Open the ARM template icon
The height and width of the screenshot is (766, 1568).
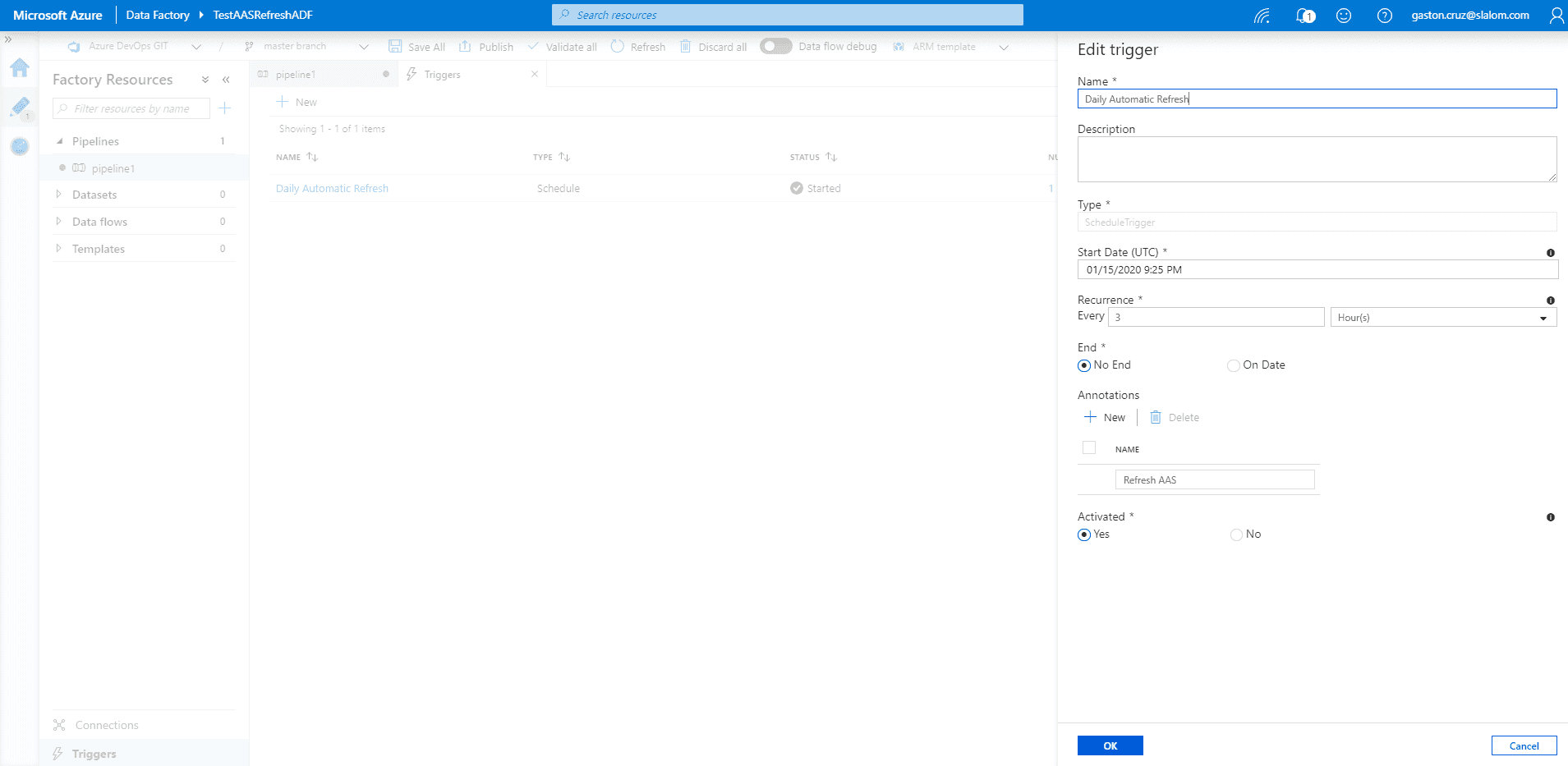(x=899, y=46)
